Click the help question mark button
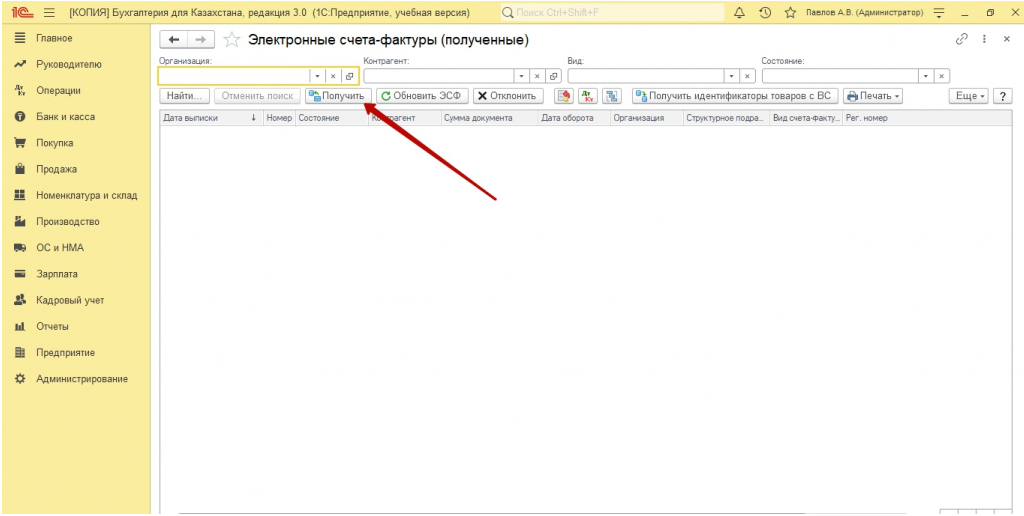The width and height of the screenshot is (1024, 516). 1000,96
